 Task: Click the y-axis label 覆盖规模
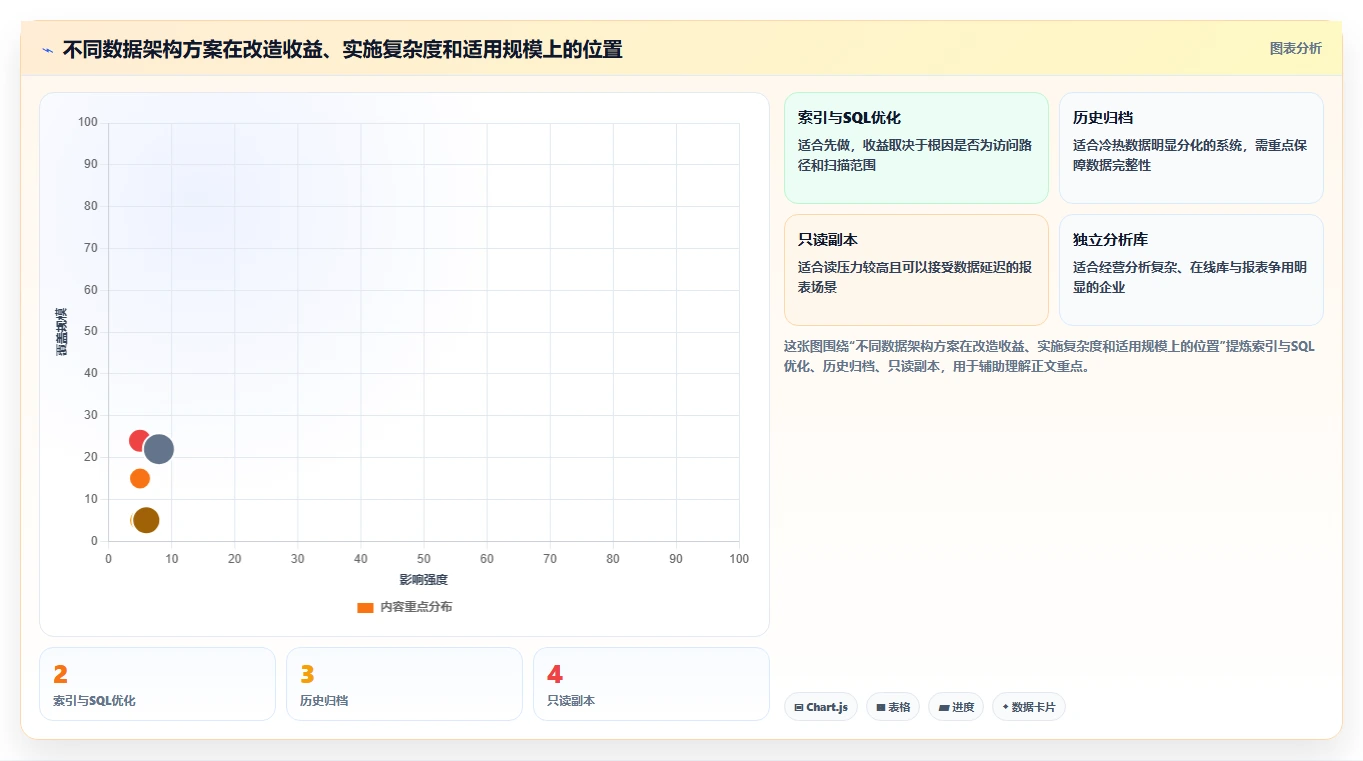point(61,332)
